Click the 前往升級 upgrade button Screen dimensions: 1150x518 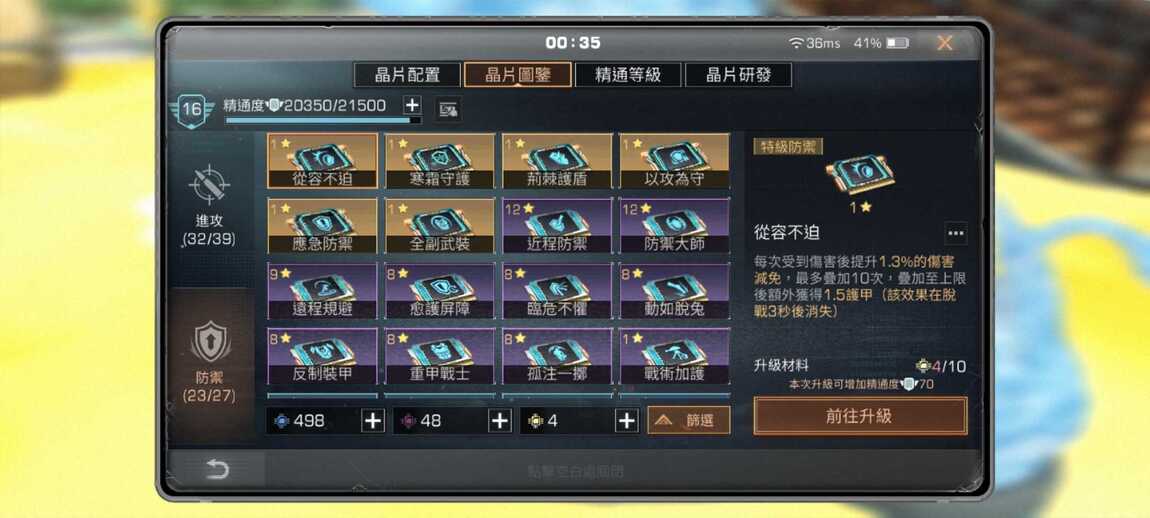[x=860, y=416]
